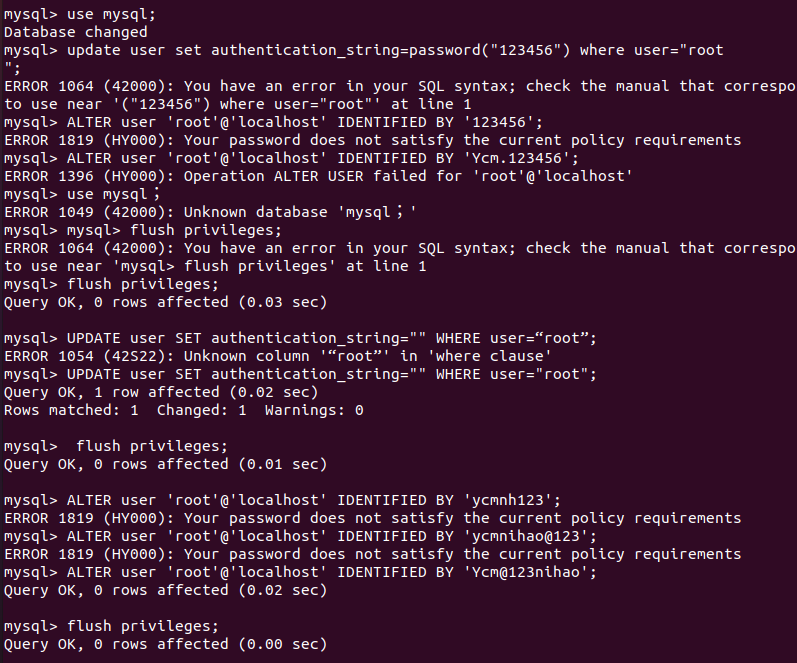Click final 'Query OK' line showing 0.00 sec

(165, 645)
